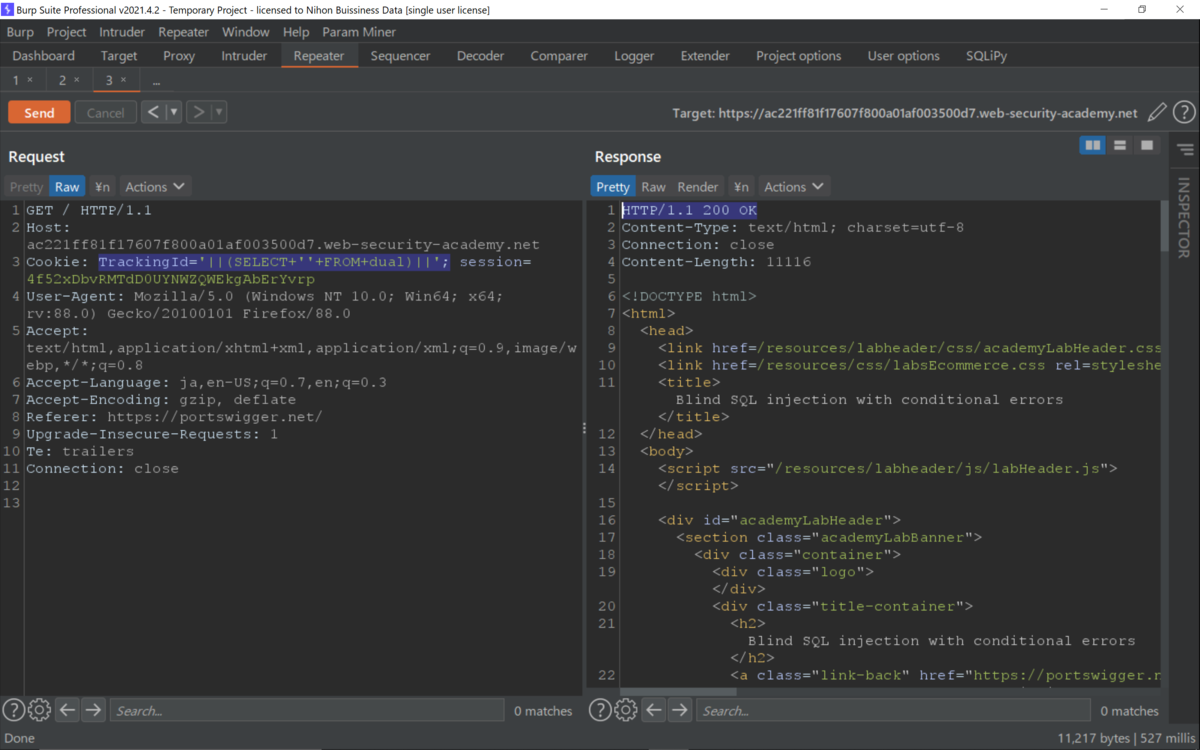
Task: Switch response view to Raw
Action: 653,186
